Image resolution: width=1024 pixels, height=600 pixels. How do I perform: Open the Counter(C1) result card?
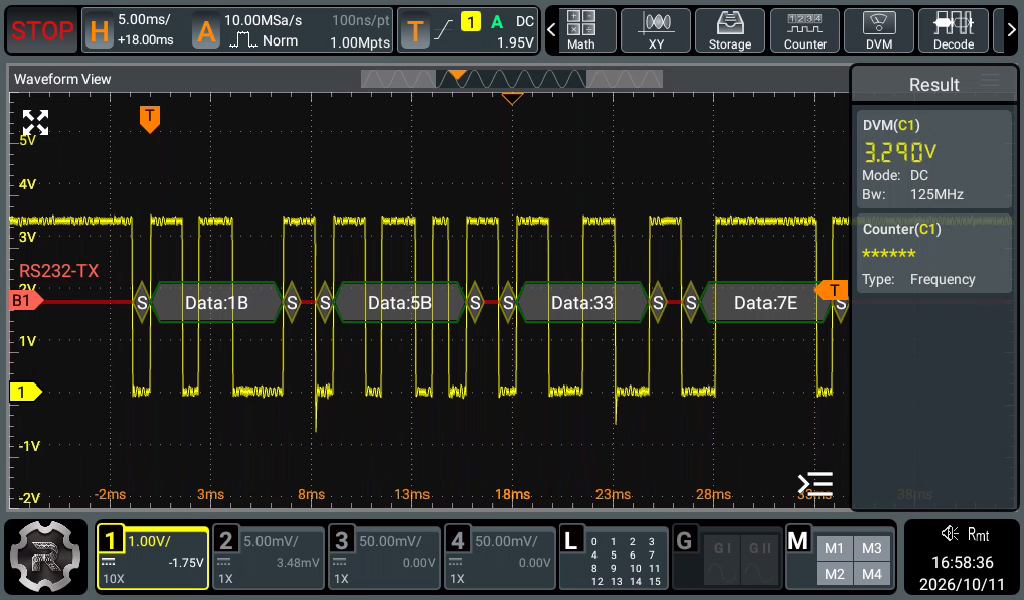click(x=934, y=253)
